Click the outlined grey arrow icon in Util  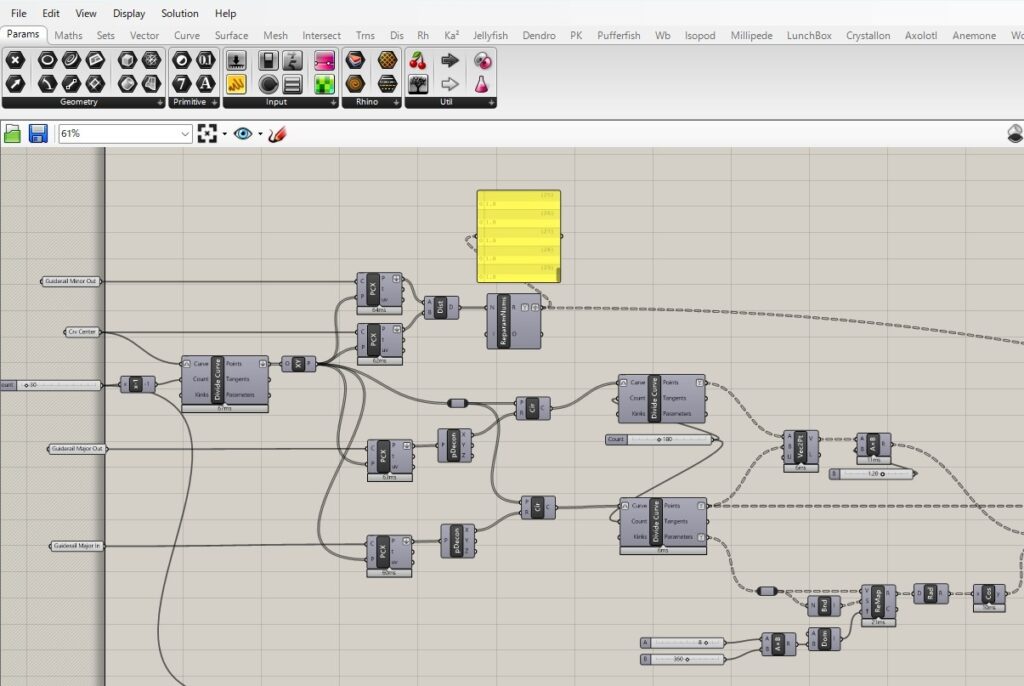pyautogui.click(x=450, y=84)
